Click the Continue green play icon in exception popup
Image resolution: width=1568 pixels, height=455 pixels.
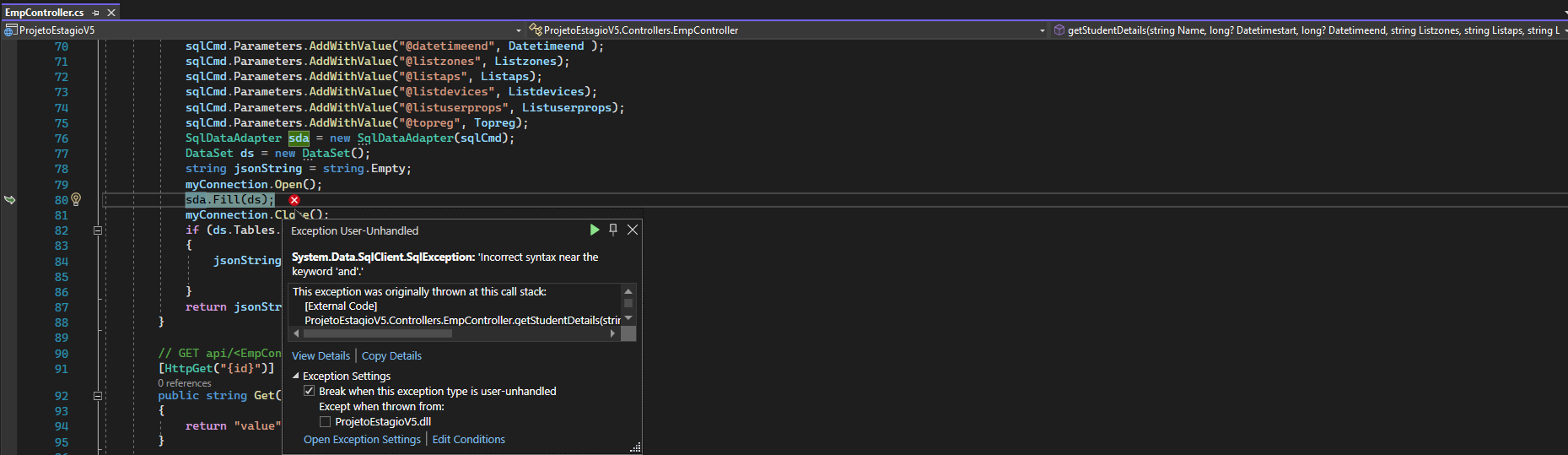(x=595, y=230)
